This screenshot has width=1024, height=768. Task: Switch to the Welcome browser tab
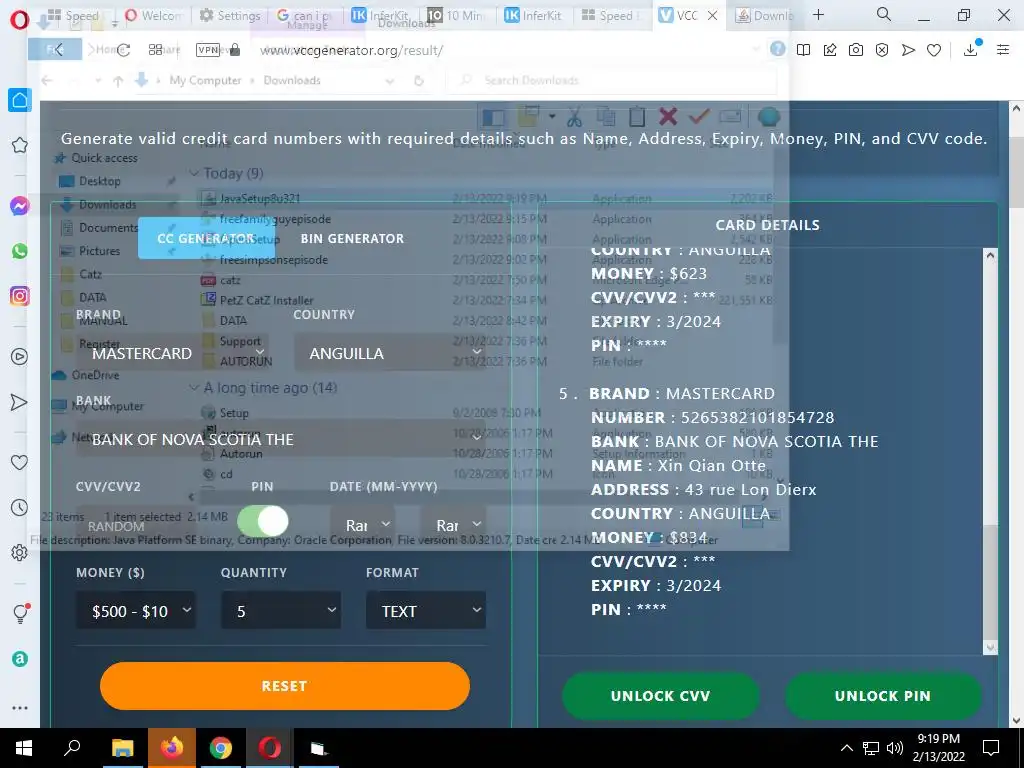coord(155,15)
